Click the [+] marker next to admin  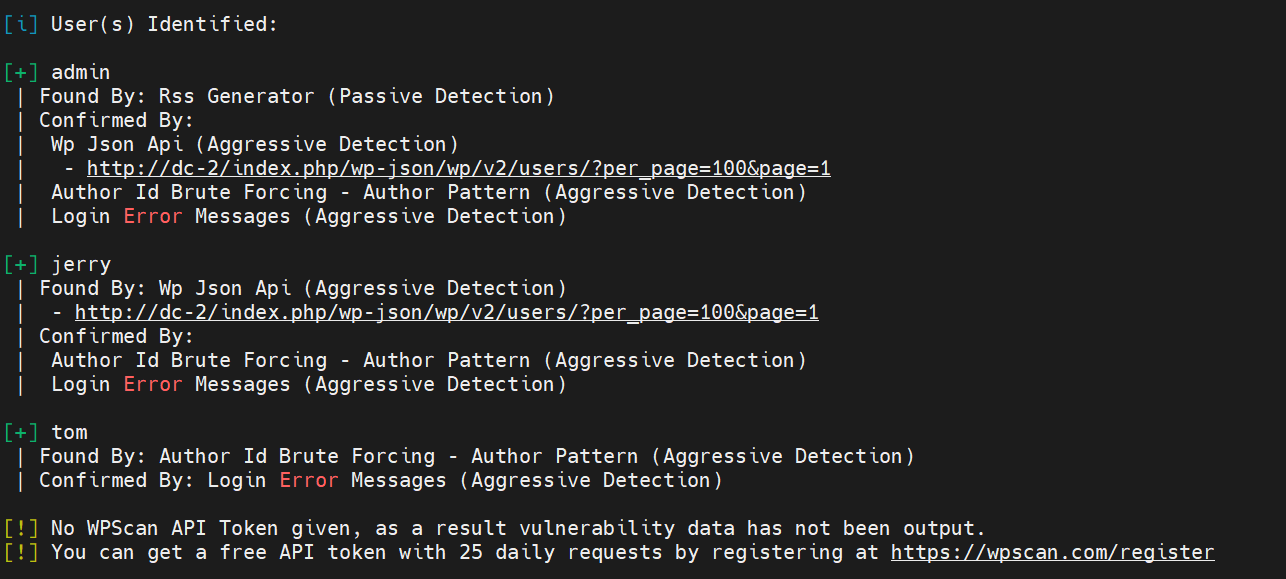click(21, 72)
